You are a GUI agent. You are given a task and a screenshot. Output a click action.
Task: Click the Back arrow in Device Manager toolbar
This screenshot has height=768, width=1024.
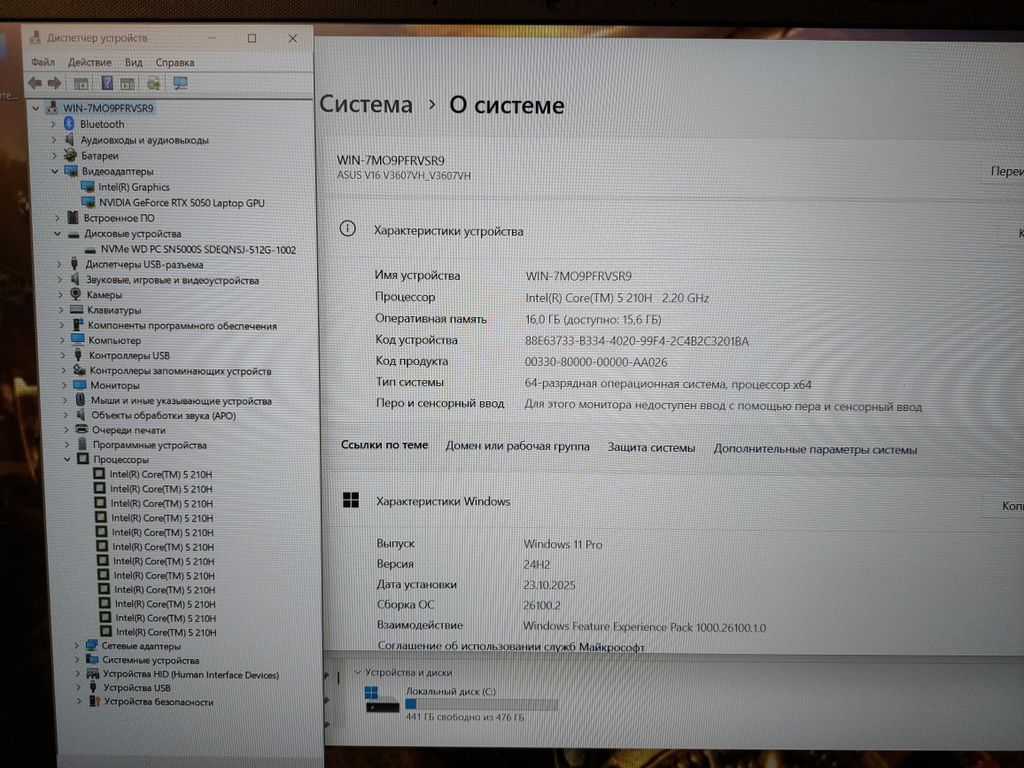[x=35, y=83]
